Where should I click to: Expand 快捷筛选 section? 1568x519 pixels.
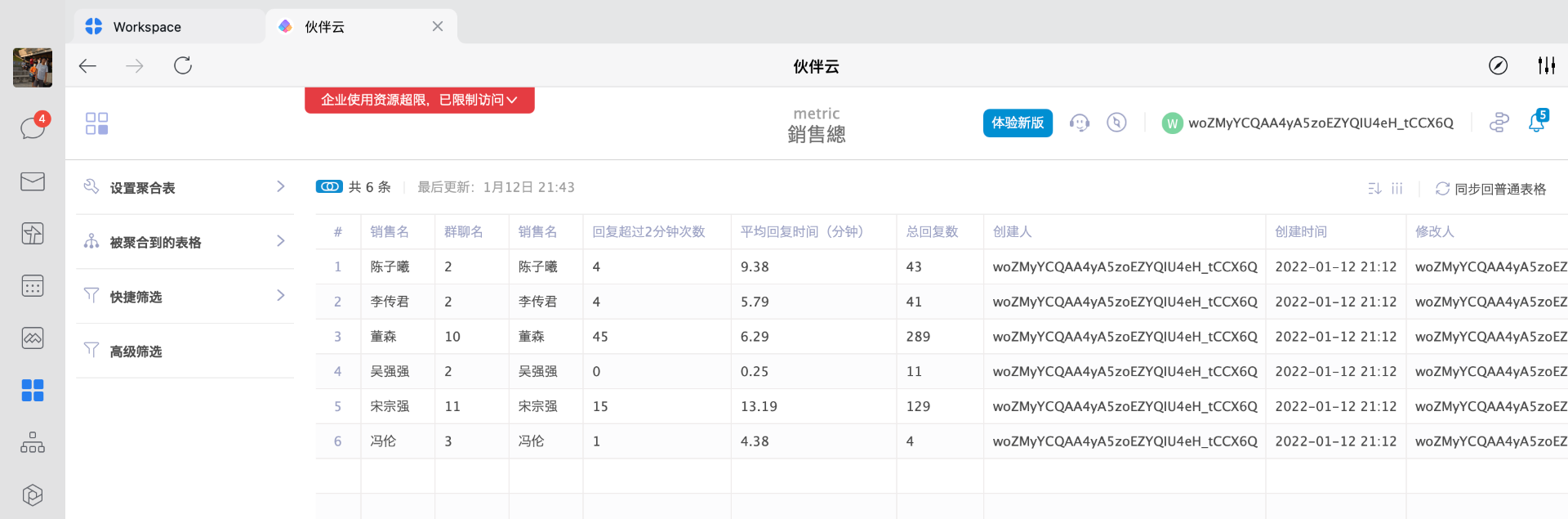coord(185,297)
